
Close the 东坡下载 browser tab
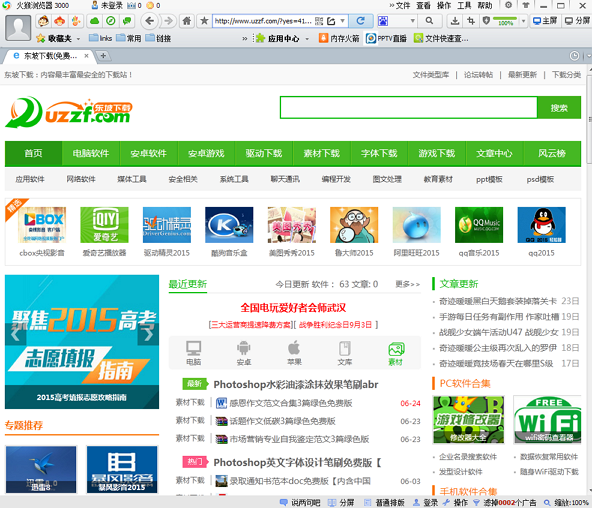(x=86, y=56)
